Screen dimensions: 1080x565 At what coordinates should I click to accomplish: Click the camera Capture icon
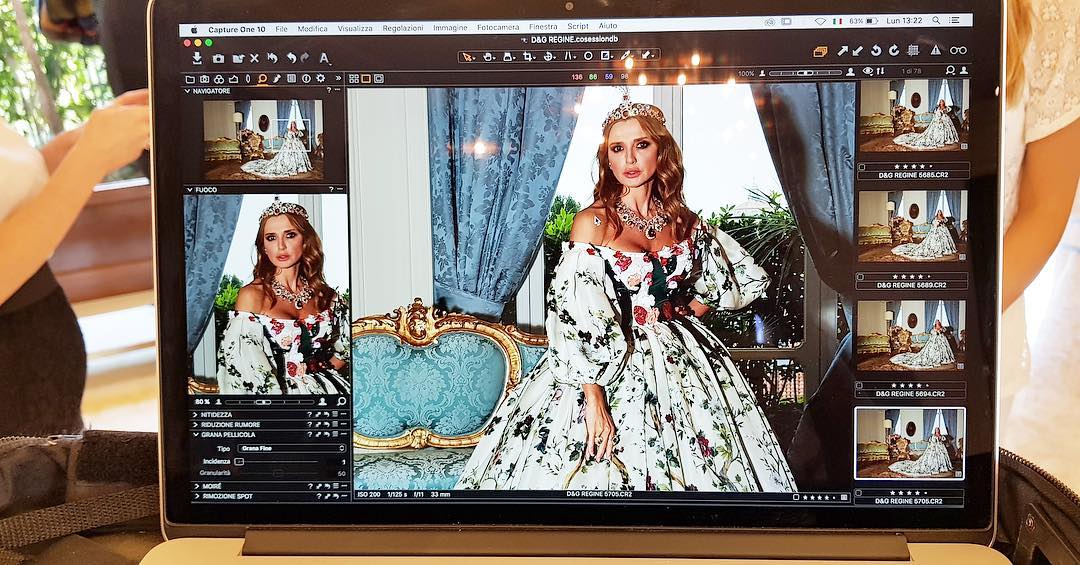(x=218, y=59)
